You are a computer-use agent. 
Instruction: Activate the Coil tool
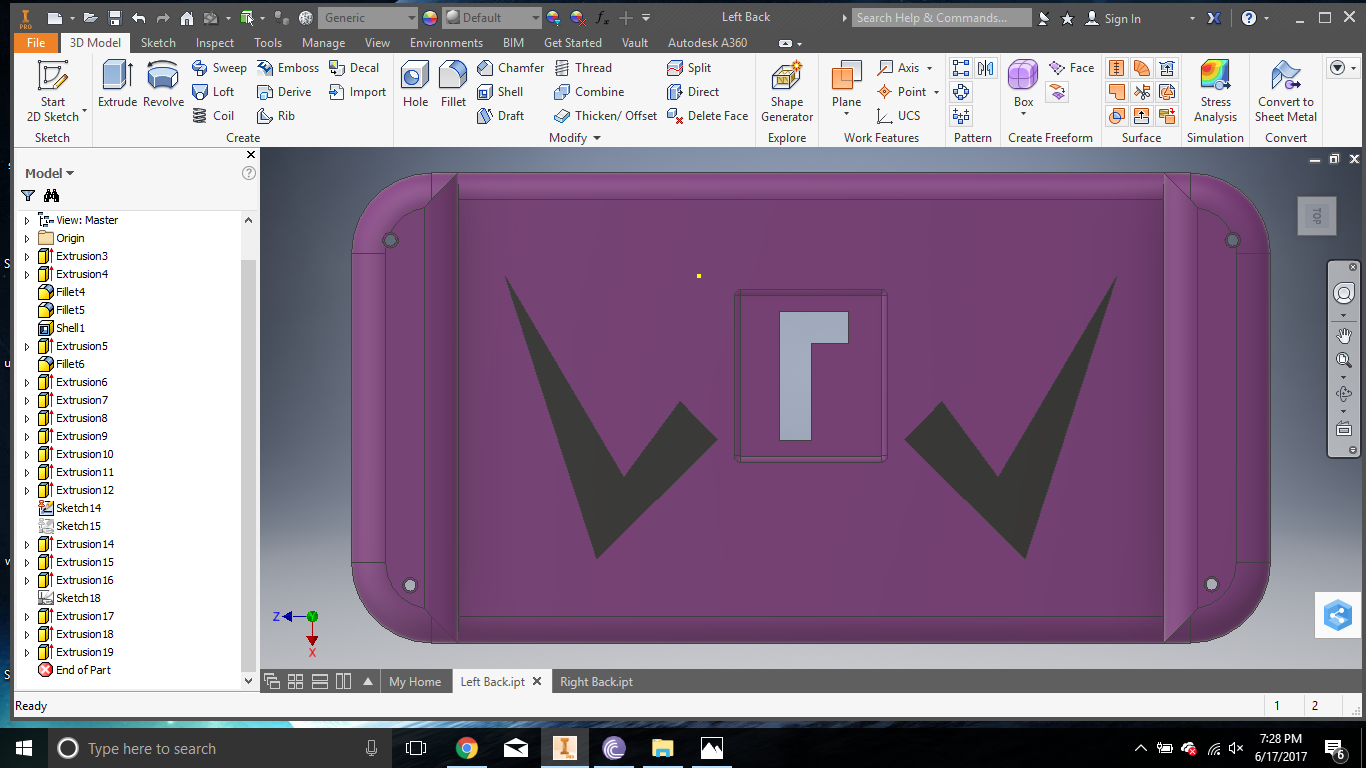[213, 116]
